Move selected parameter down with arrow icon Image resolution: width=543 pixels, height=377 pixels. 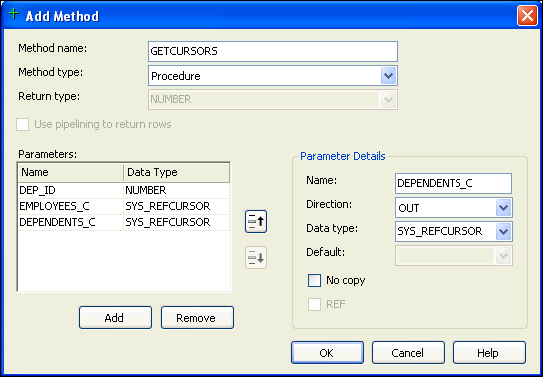click(256, 258)
